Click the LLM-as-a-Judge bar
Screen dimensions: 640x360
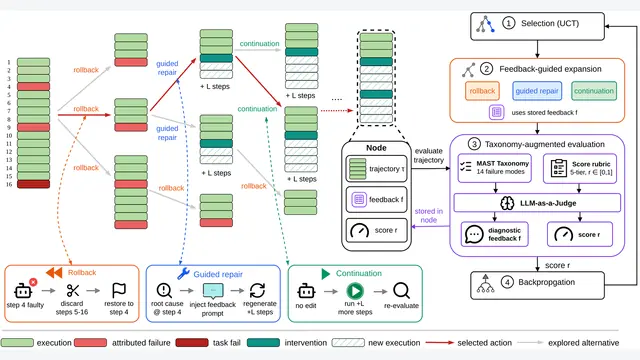[x=537, y=203]
